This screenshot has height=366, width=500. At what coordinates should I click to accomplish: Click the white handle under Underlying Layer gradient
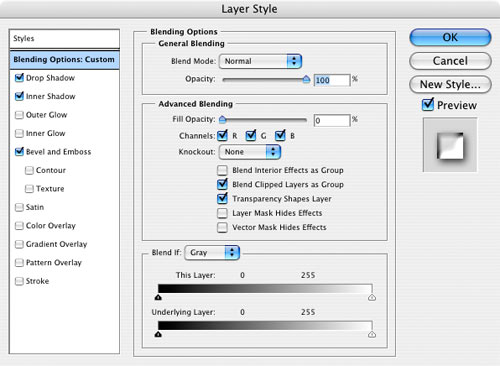(x=372, y=334)
